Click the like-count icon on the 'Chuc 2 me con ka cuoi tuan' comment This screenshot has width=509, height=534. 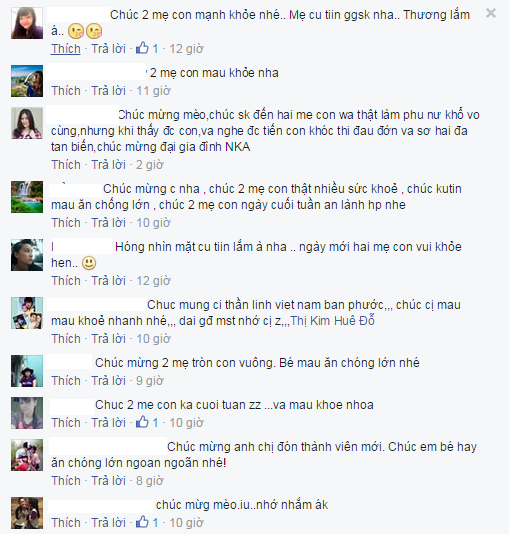[x=142, y=422]
